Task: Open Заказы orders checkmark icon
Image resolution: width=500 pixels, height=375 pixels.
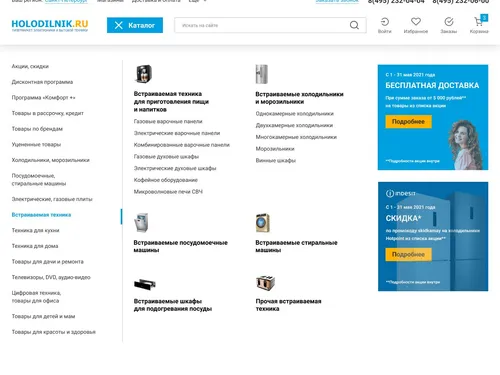Action: [449, 22]
